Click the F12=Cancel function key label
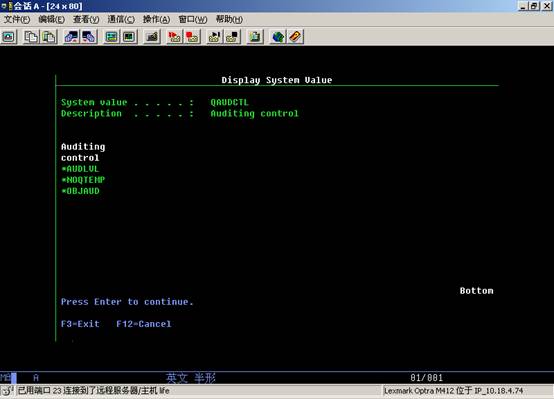 pos(144,324)
